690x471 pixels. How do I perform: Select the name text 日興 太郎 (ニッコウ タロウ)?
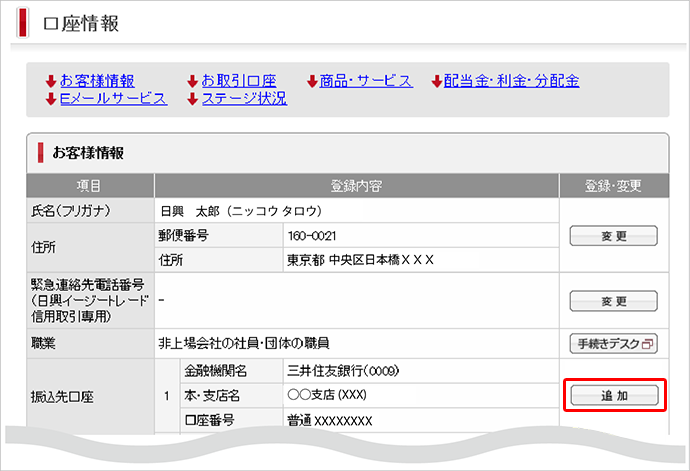241,211
